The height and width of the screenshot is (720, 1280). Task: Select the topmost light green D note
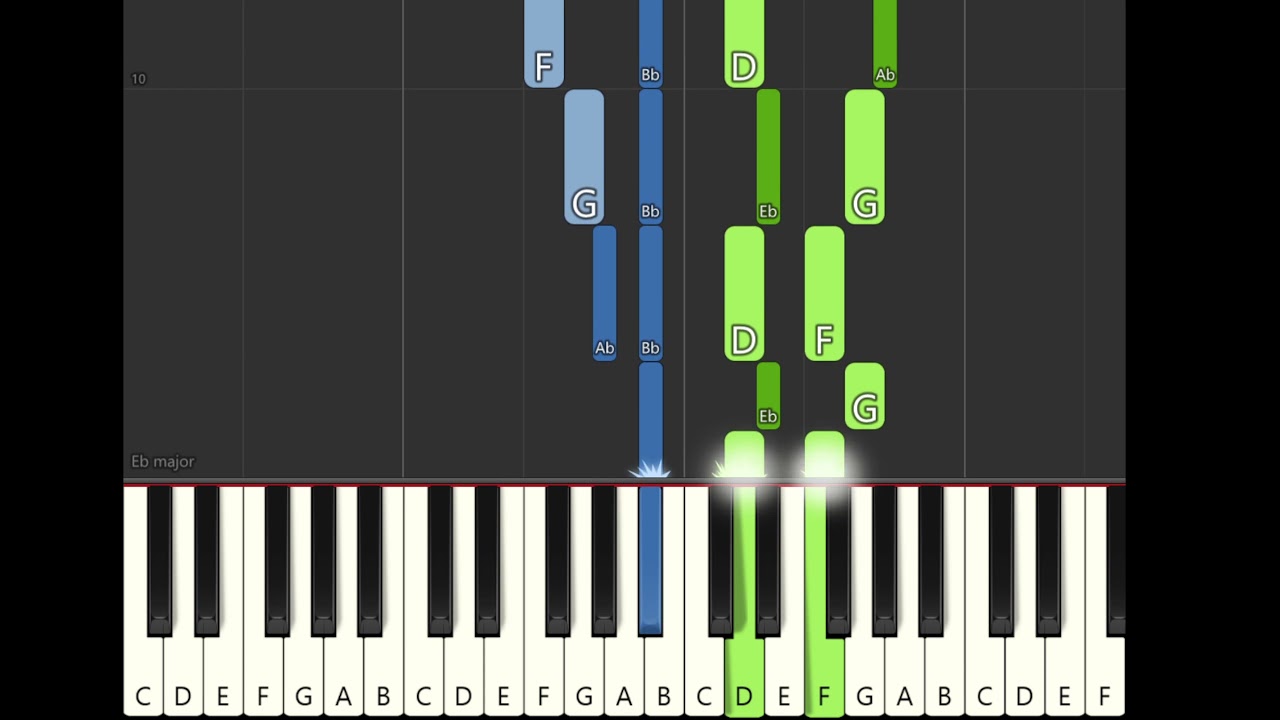[744, 43]
